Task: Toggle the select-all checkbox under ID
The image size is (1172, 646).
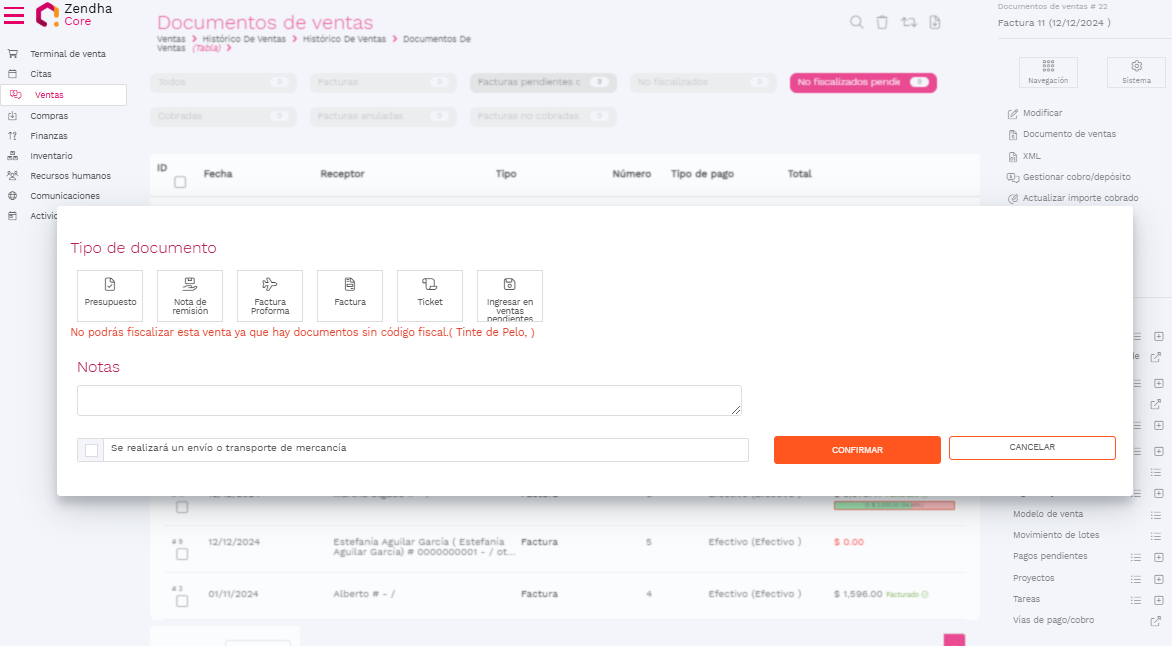Action: [180, 182]
